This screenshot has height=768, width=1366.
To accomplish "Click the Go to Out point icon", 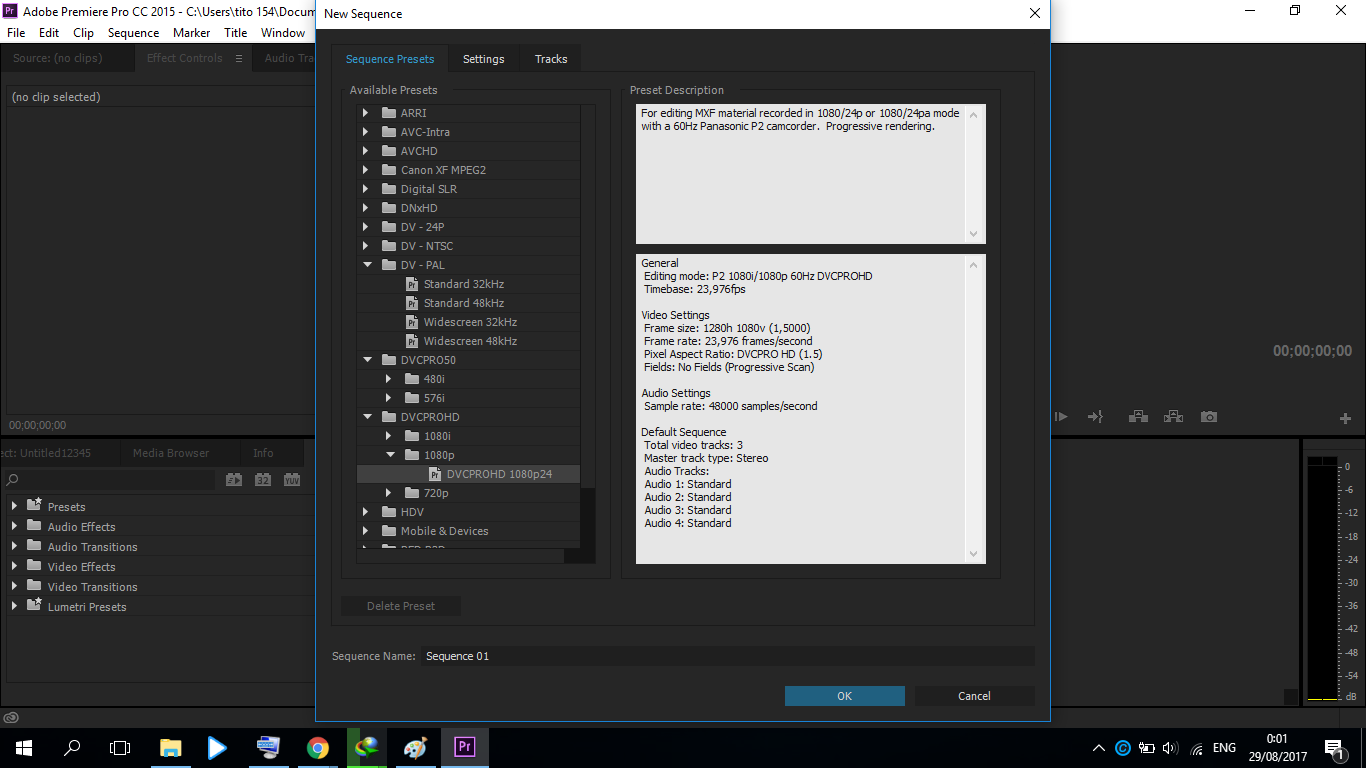I will 1095,417.
